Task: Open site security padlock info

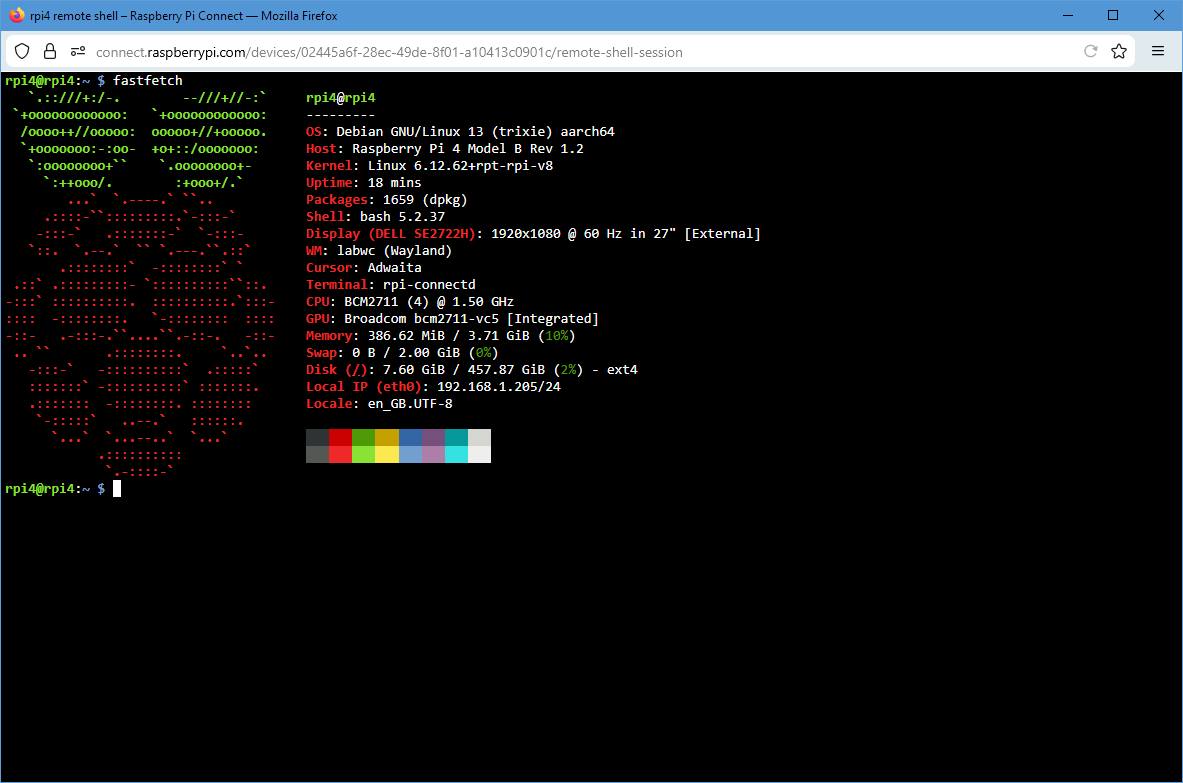Action: 49,51
